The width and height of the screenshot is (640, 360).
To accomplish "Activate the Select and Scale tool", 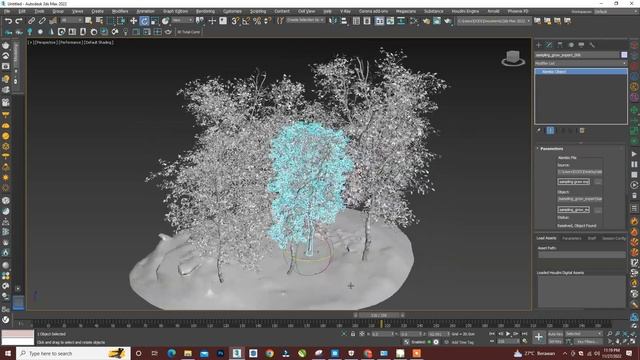I will (155, 20).
